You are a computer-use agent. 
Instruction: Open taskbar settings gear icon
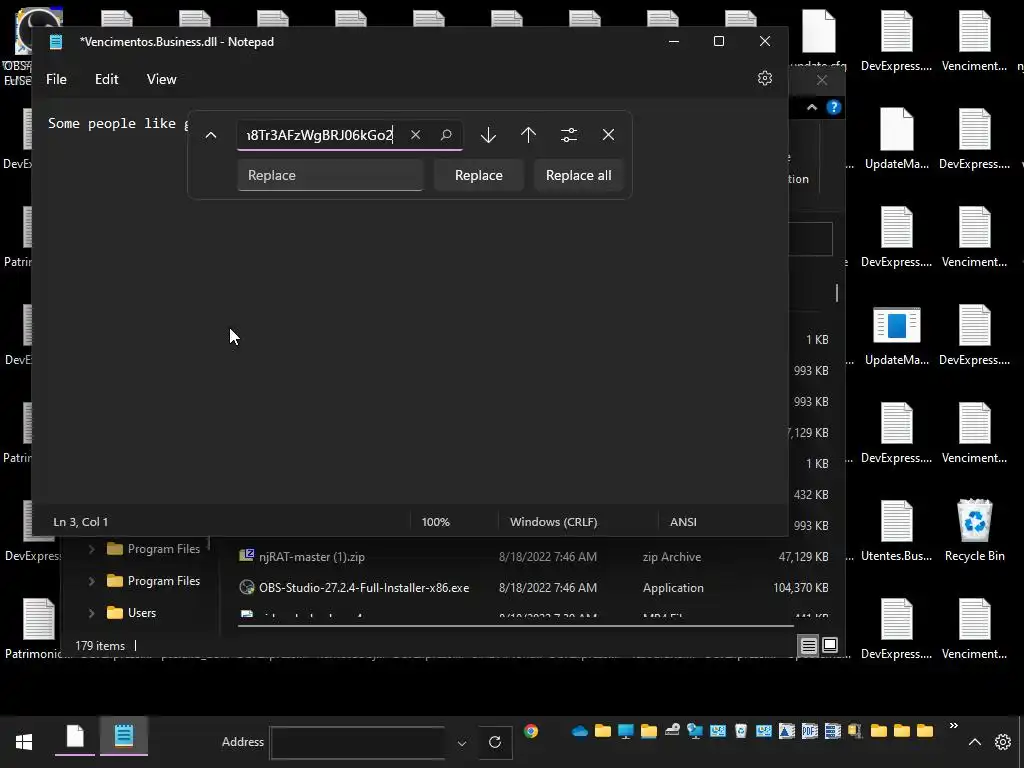point(1002,742)
